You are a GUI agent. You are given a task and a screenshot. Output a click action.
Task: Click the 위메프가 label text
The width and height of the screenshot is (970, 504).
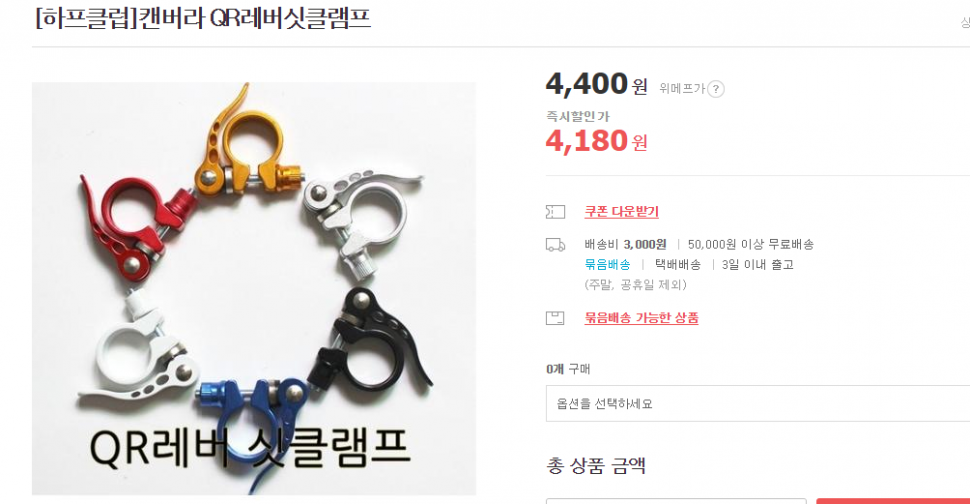tap(682, 88)
